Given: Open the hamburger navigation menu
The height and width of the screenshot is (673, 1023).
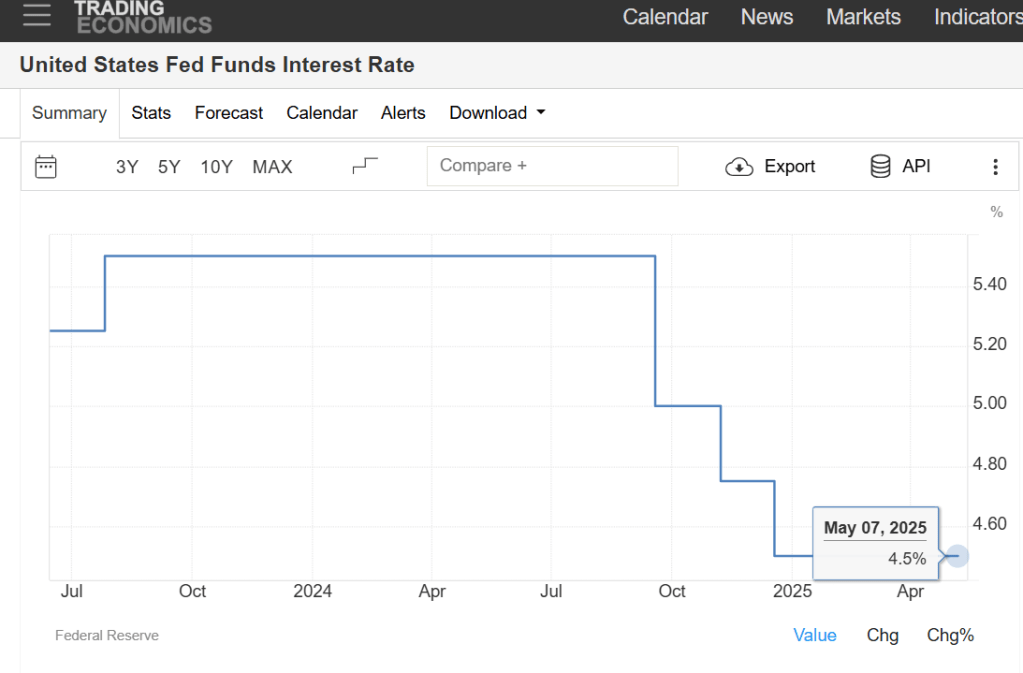Looking at the screenshot, I should click(37, 15).
